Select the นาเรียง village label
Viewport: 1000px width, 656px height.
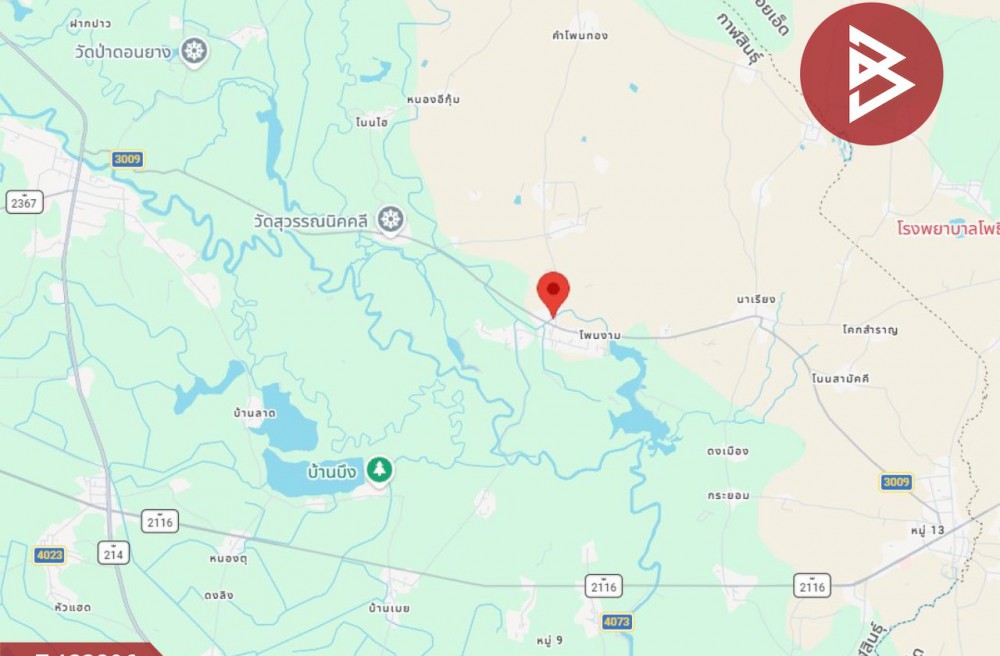click(756, 299)
